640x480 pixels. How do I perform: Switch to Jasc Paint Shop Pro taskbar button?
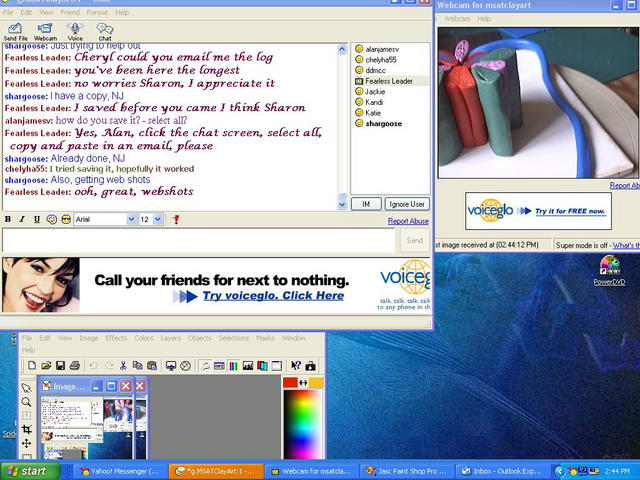pyautogui.click(x=407, y=471)
